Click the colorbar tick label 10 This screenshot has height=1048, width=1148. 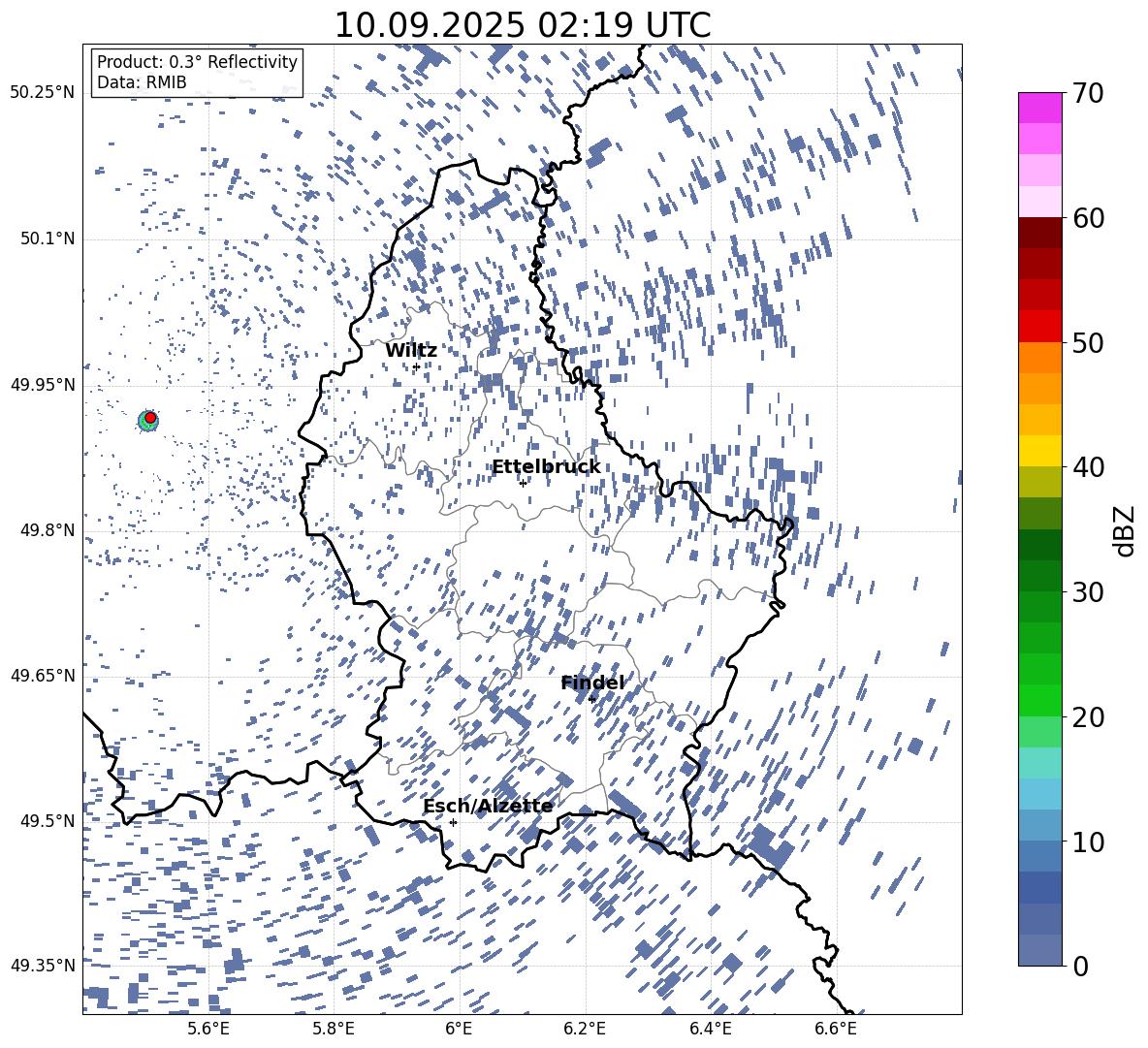point(1089,842)
